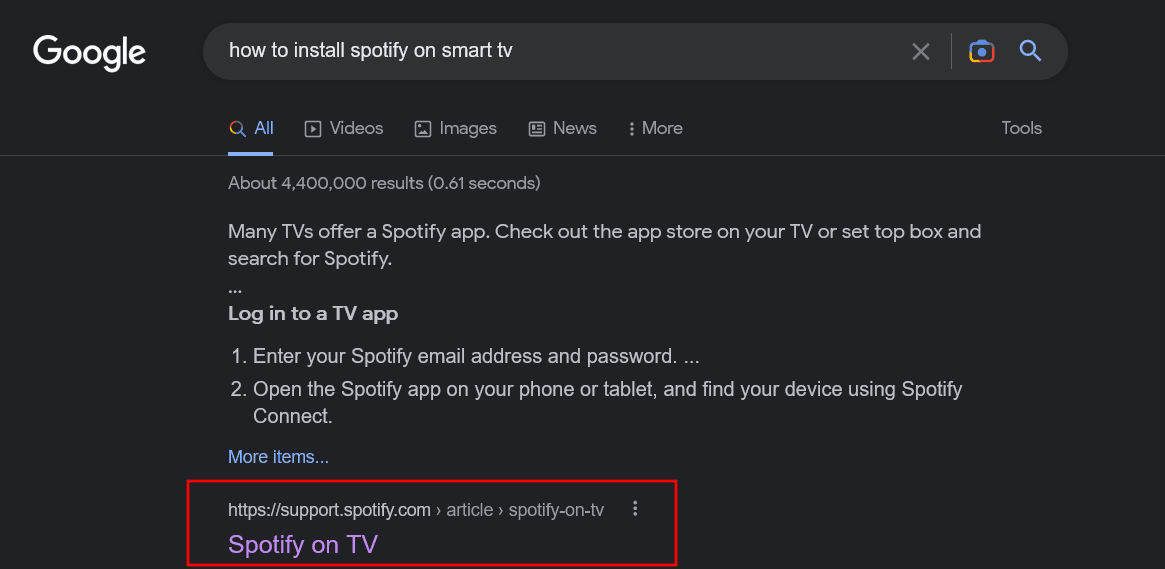The width and height of the screenshot is (1165, 569).
Task: Switch to the Videos tab
Action: [x=344, y=128]
